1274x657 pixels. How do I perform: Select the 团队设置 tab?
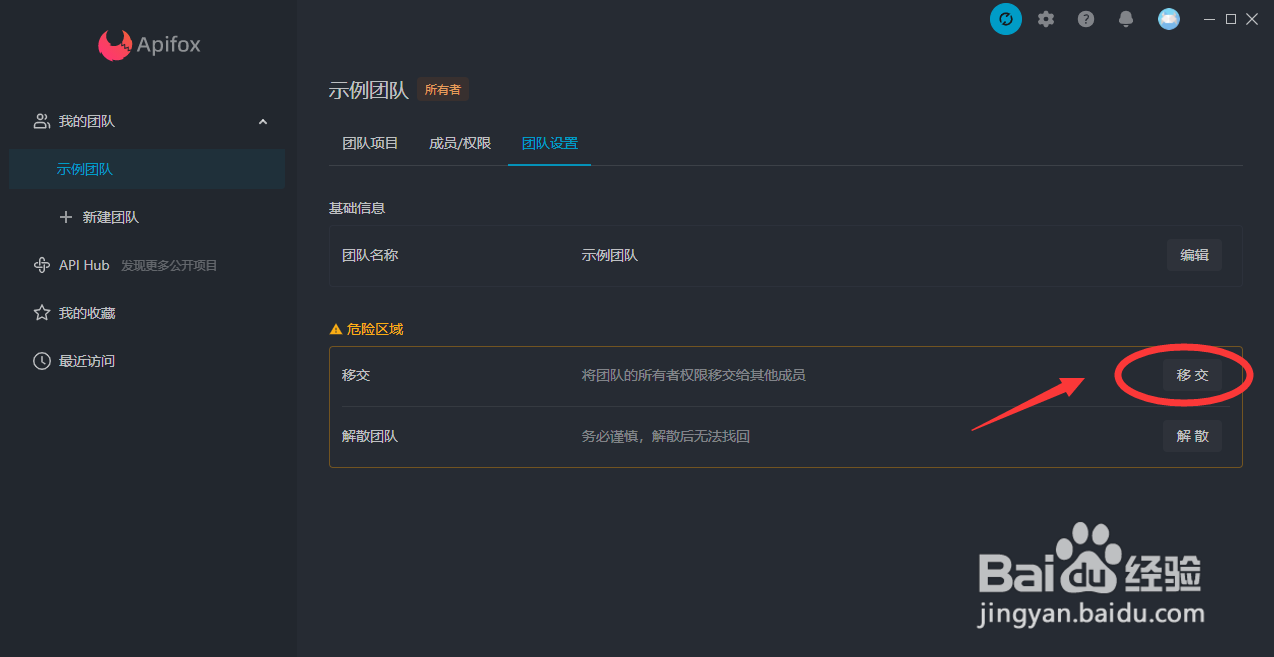(549, 143)
